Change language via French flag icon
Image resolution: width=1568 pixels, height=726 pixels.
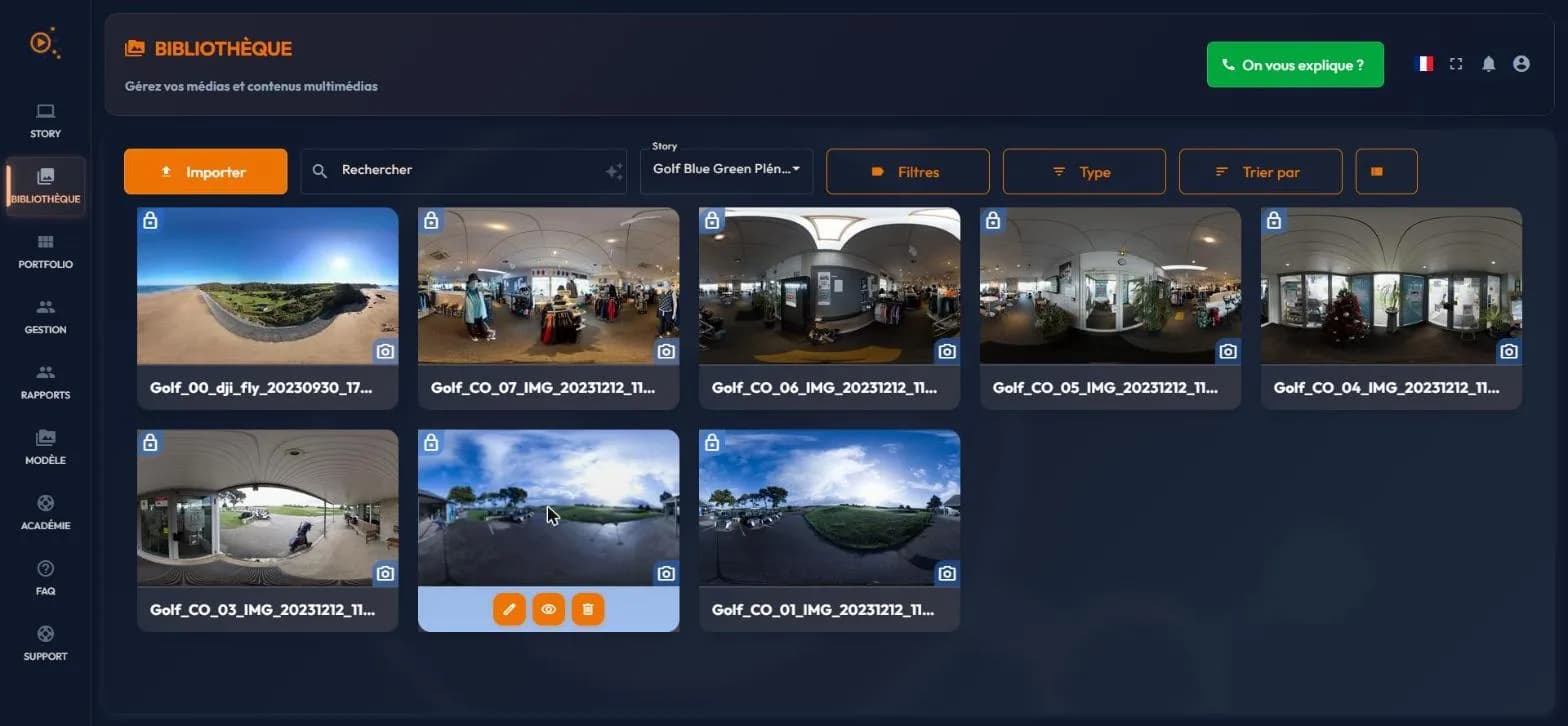pos(1424,64)
